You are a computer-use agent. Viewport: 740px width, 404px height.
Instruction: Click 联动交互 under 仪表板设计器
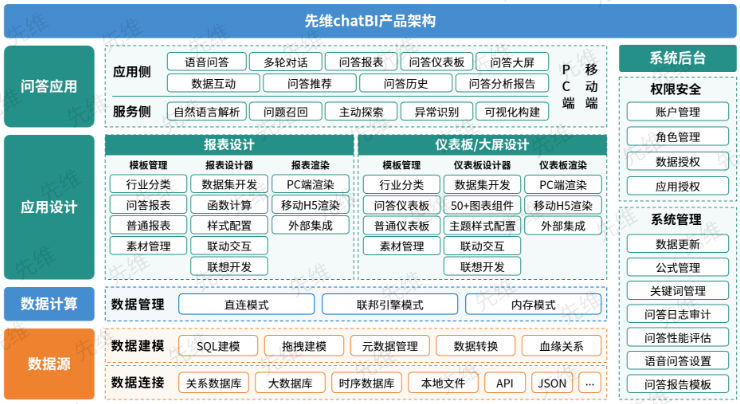click(482, 246)
